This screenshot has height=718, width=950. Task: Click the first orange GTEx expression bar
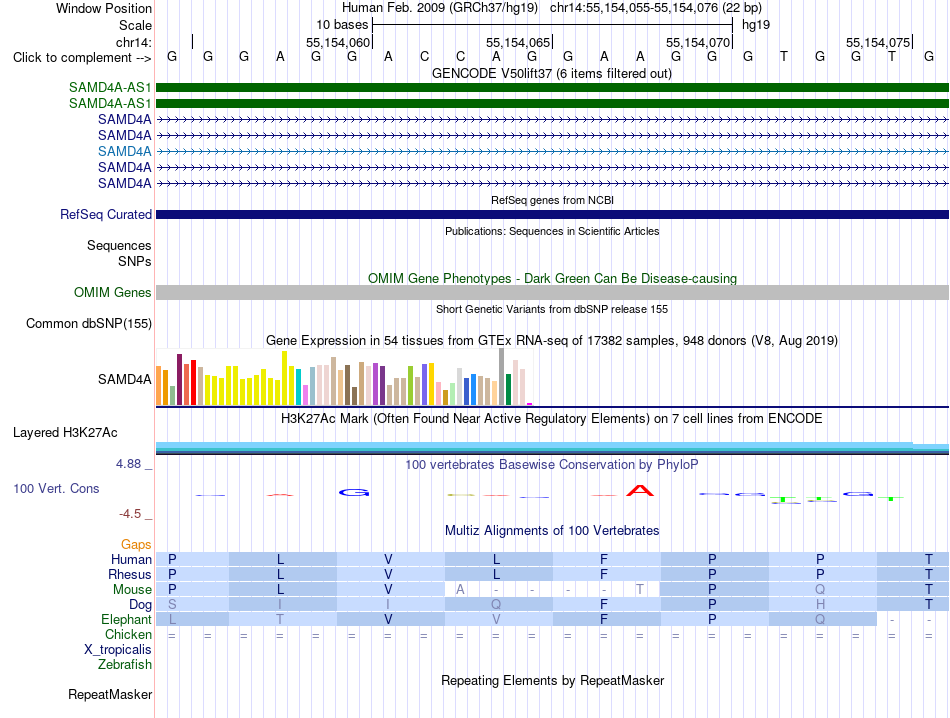(x=159, y=385)
